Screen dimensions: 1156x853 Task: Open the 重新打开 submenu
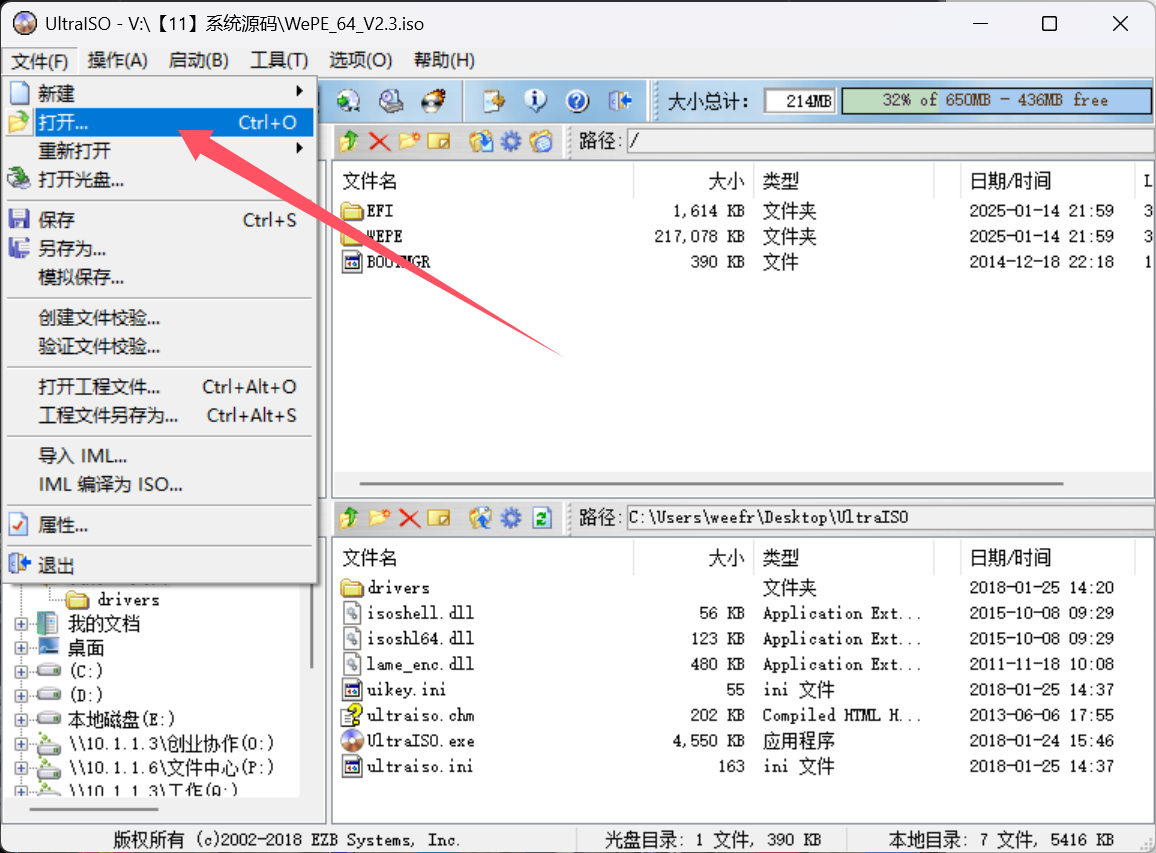[x=160, y=151]
